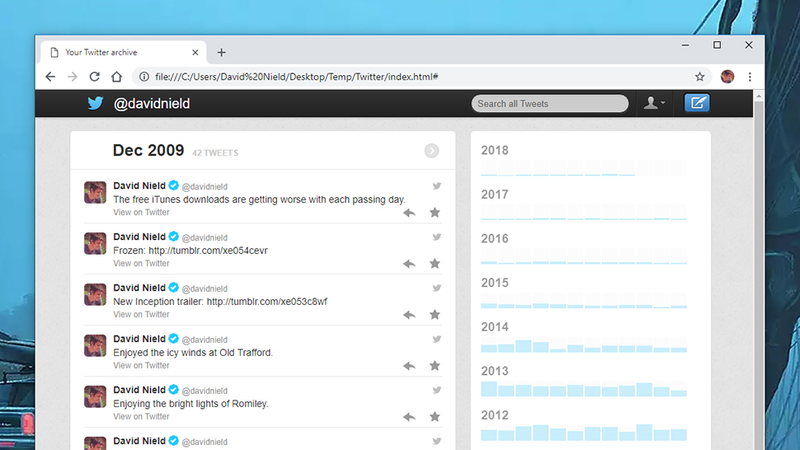Click the 42 TWEETS count label
800x450 pixels.
(215, 153)
